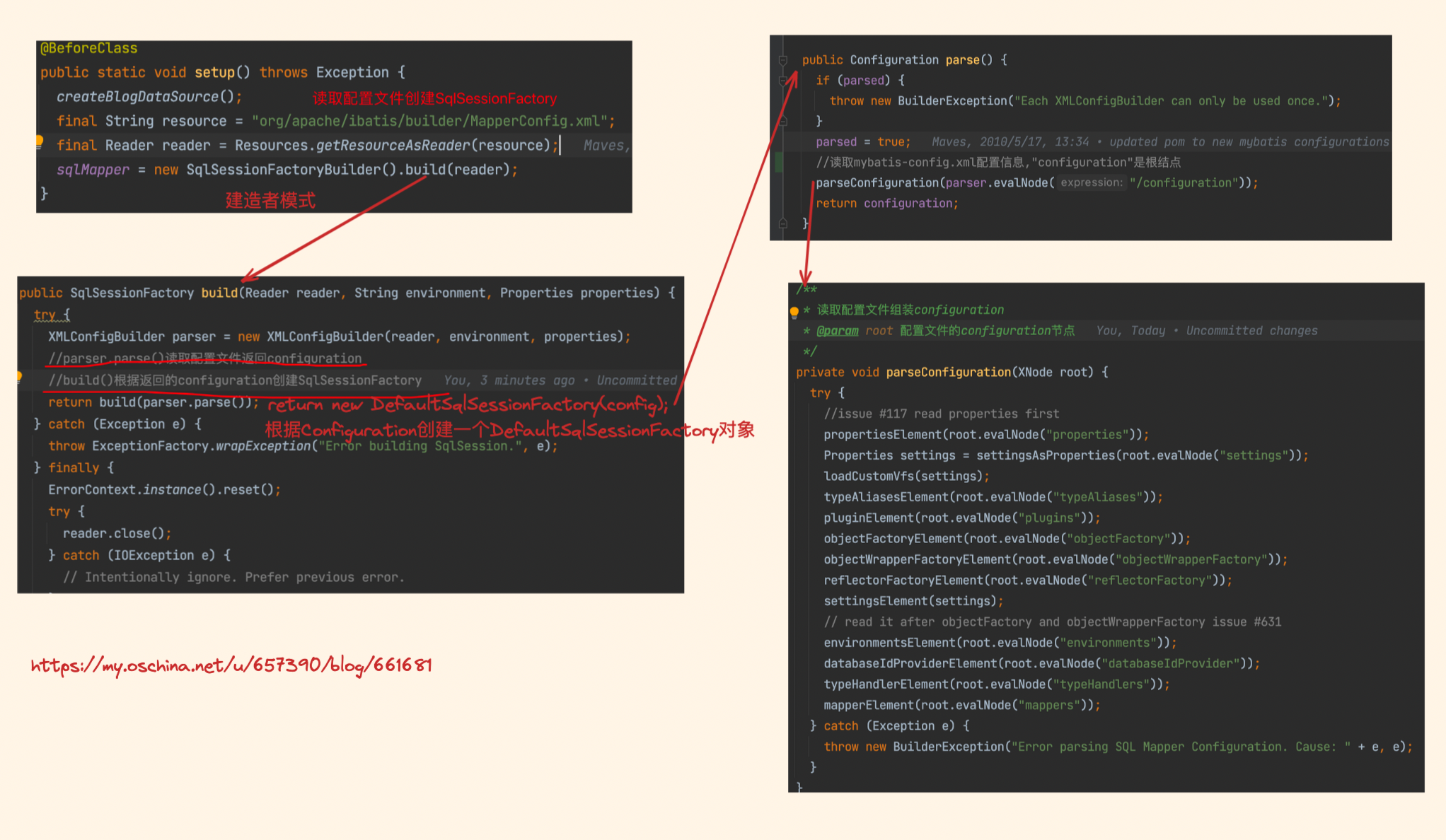The image size is (1446, 840).
Task: Click the red 建造者模式 annotation label
Action: coord(270,200)
